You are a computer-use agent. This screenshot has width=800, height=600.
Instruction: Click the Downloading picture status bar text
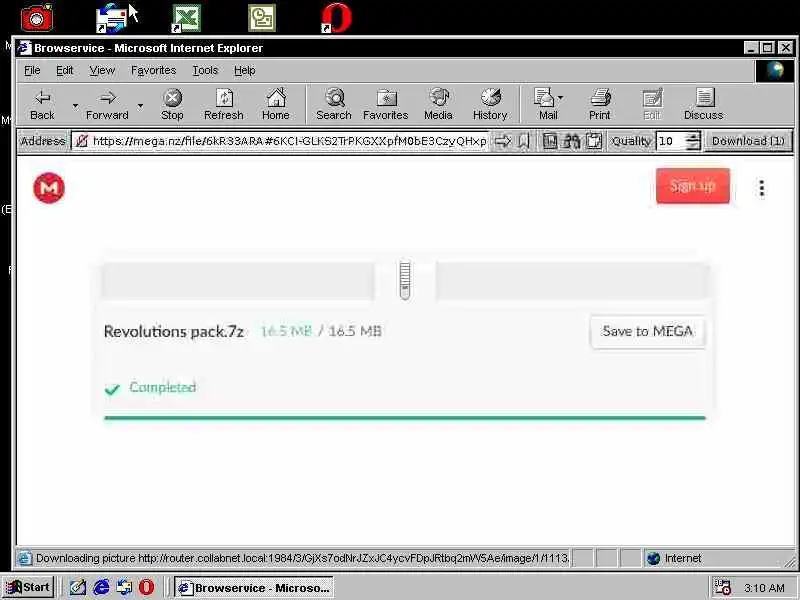pos(302,558)
